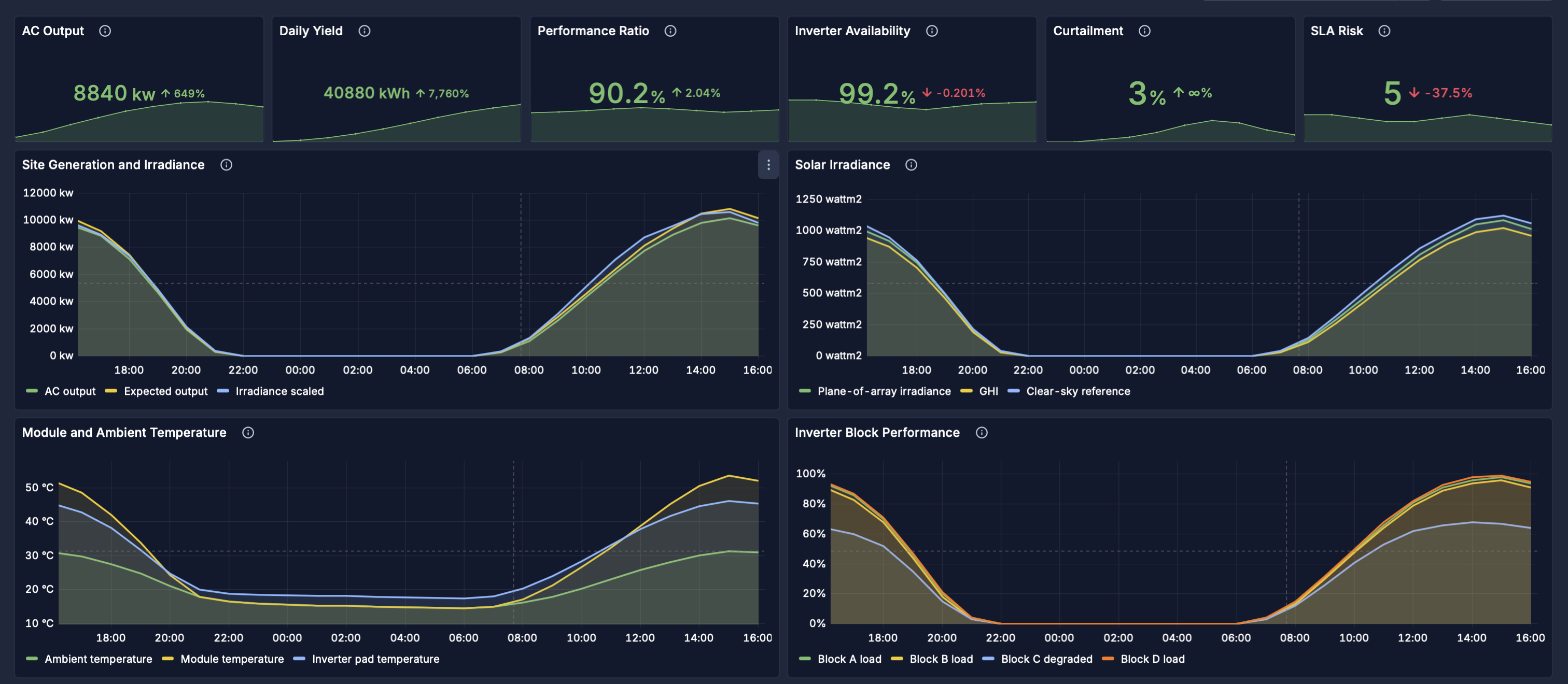Viewport: 1568px width, 684px height.
Task: Show info tooltip for SLA Risk
Action: pos(1384,31)
